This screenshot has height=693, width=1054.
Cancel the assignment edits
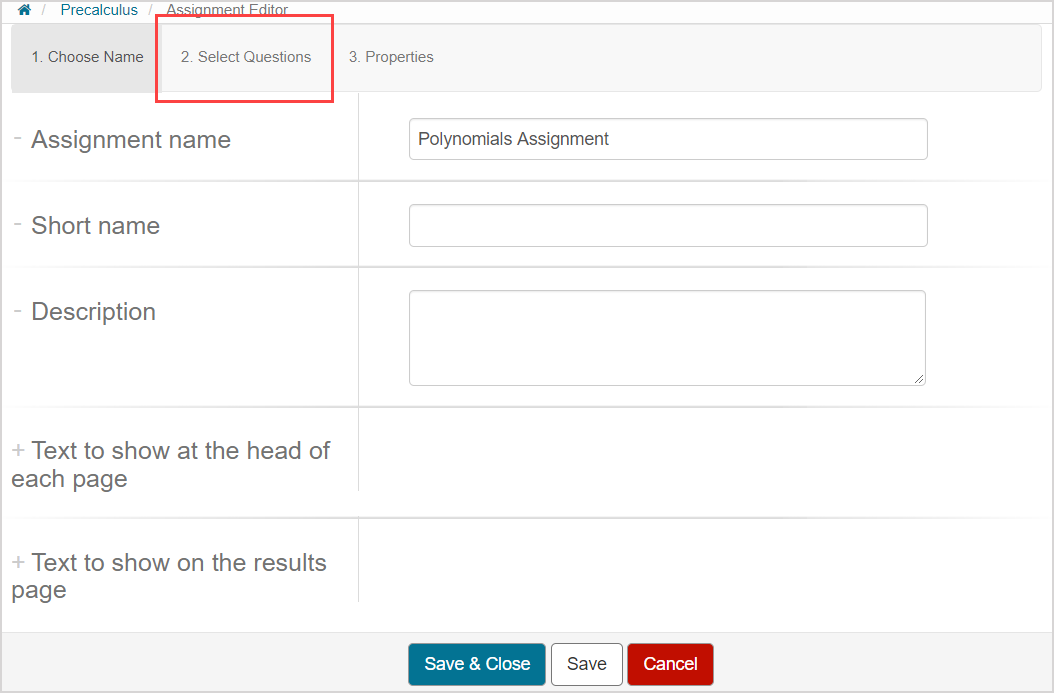670,664
